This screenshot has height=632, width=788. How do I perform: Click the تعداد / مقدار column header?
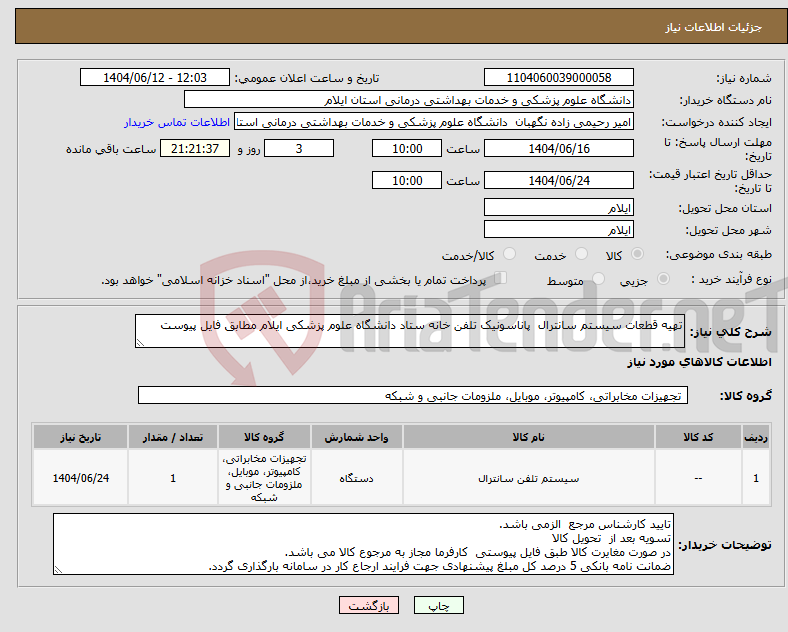172,437
